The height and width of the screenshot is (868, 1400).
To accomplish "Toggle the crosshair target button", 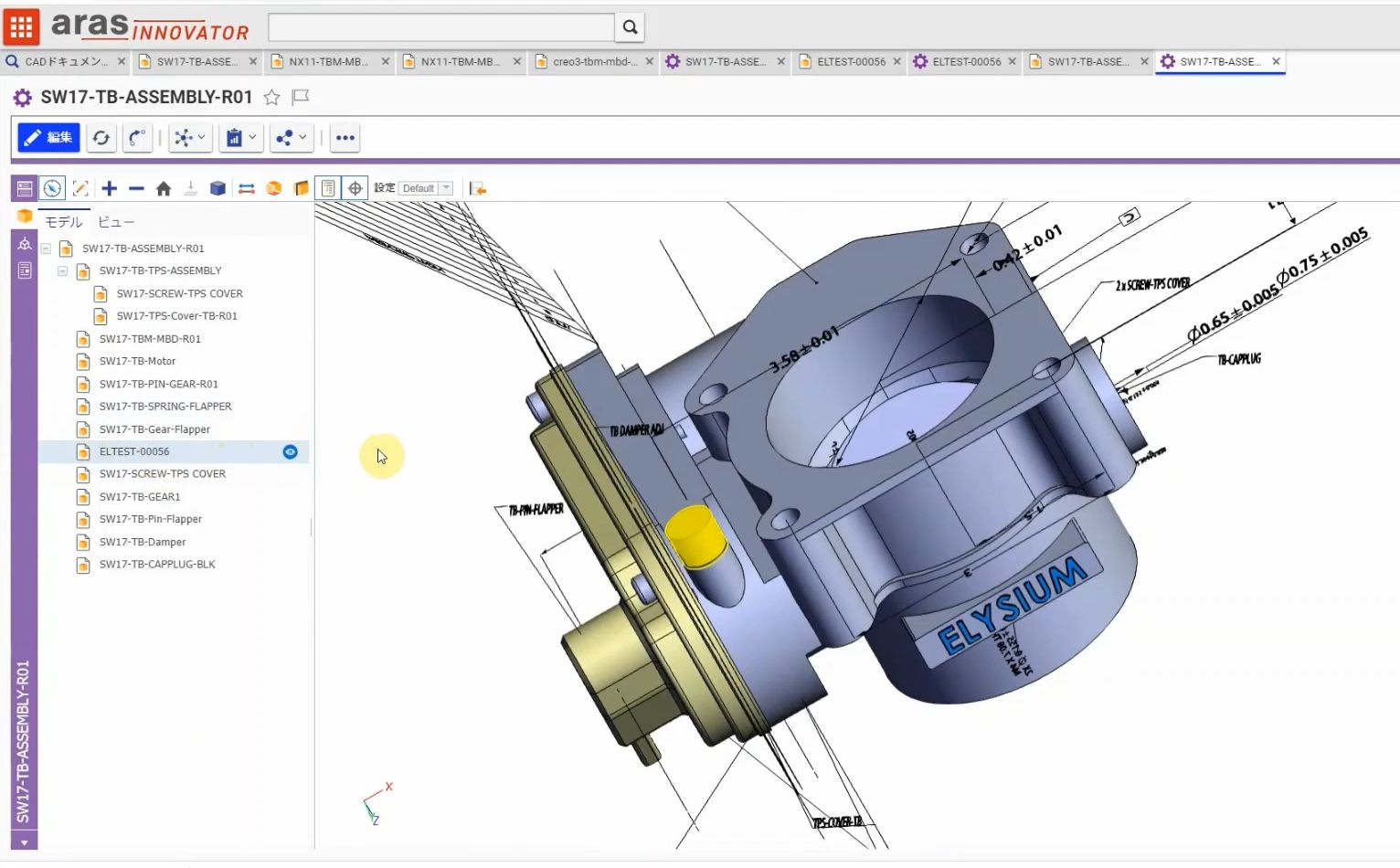I will tap(355, 188).
